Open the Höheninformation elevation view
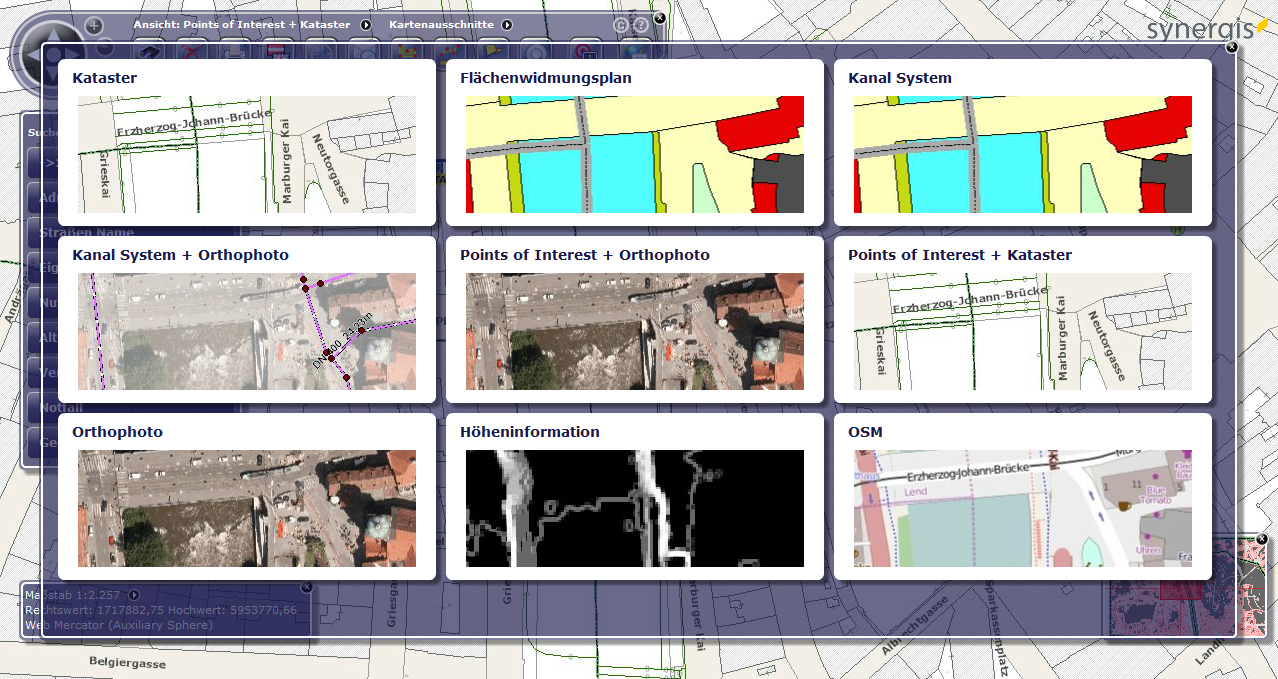 [x=635, y=496]
